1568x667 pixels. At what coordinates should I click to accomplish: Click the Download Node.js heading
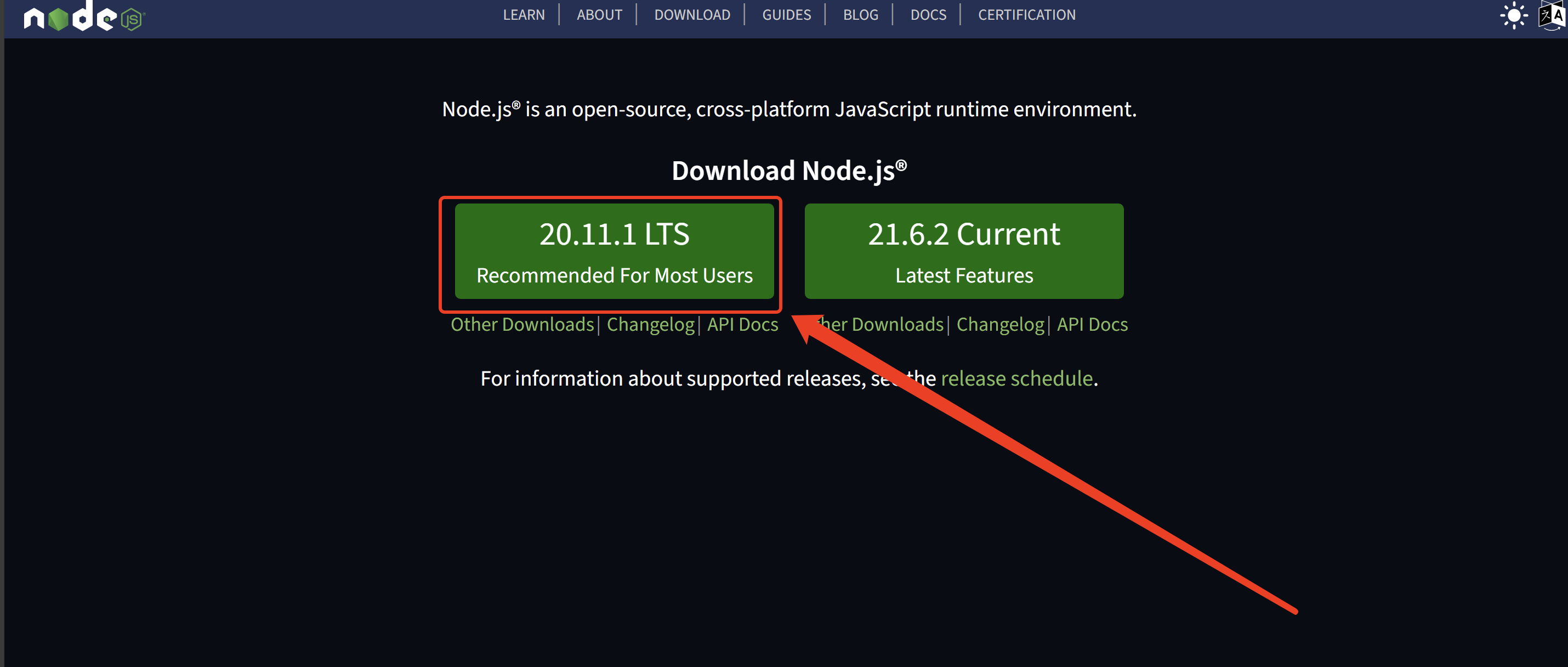[789, 171]
